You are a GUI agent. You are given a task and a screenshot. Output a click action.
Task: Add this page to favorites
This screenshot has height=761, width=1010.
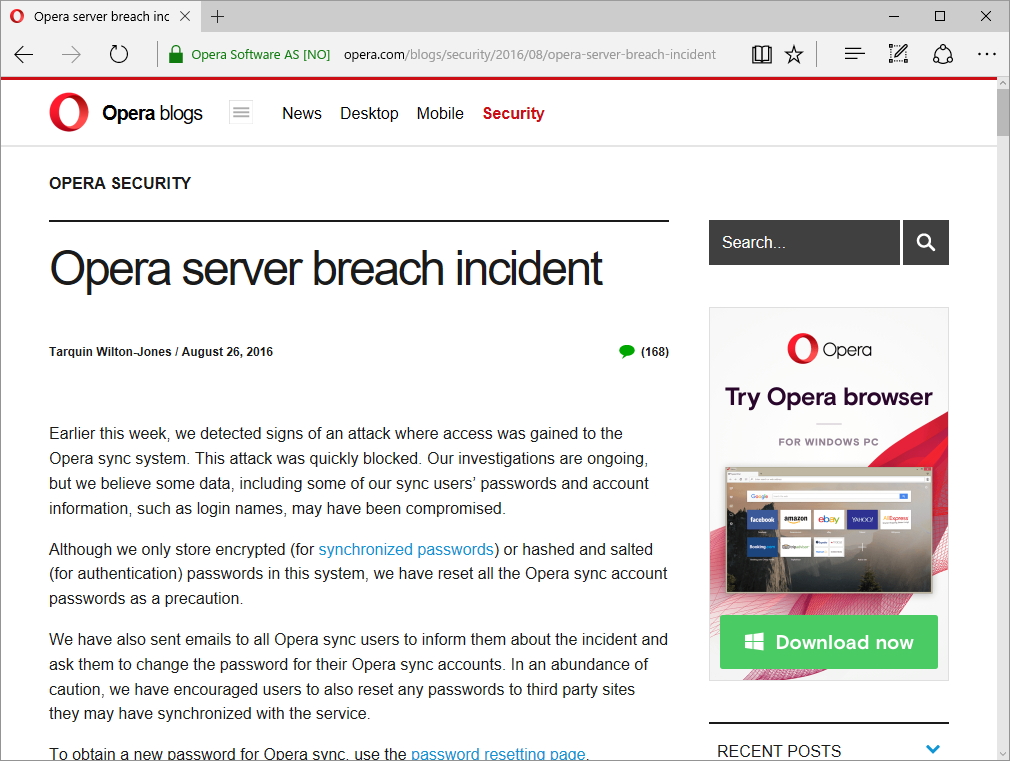(793, 54)
